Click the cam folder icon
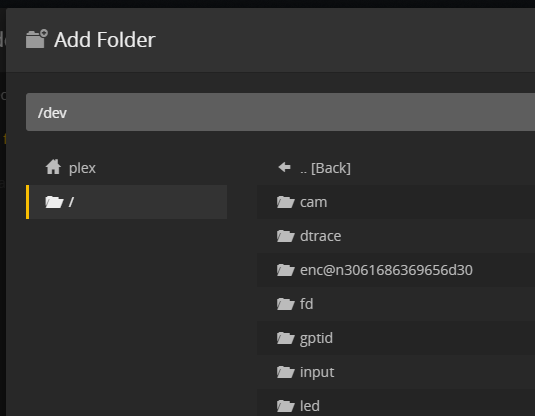The image size is (535, 416). click(286, 202)
